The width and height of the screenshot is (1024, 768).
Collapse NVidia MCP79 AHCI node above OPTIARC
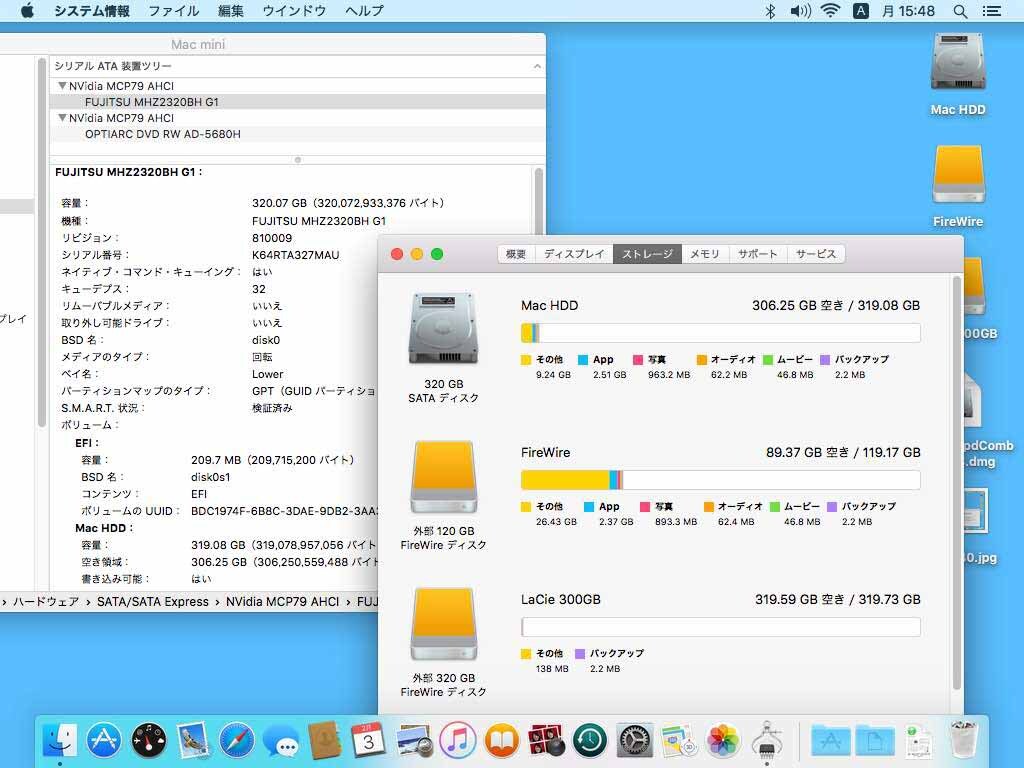pyautogui.click(x=62, y=118)
